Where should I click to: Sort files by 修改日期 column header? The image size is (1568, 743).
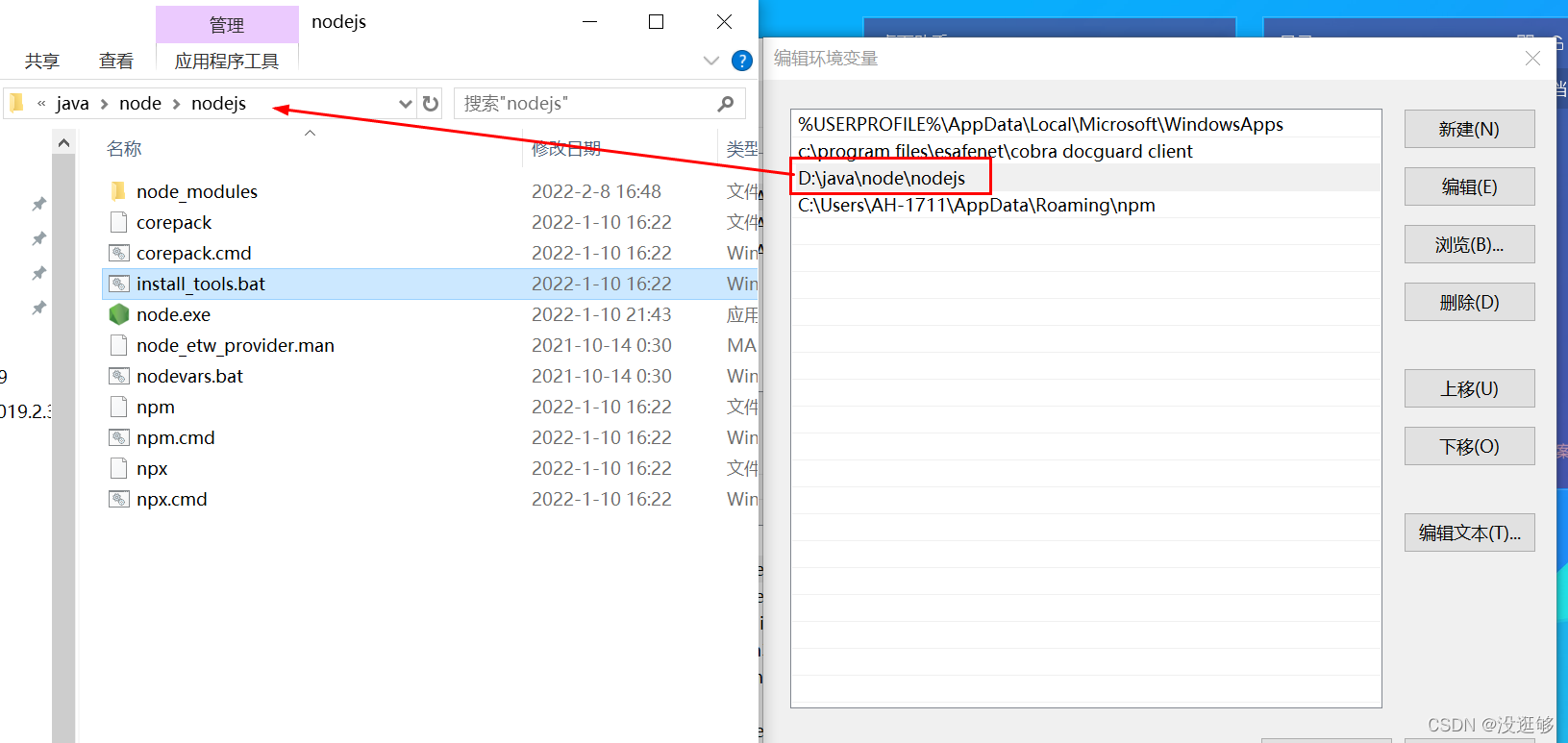coord(566,149)
